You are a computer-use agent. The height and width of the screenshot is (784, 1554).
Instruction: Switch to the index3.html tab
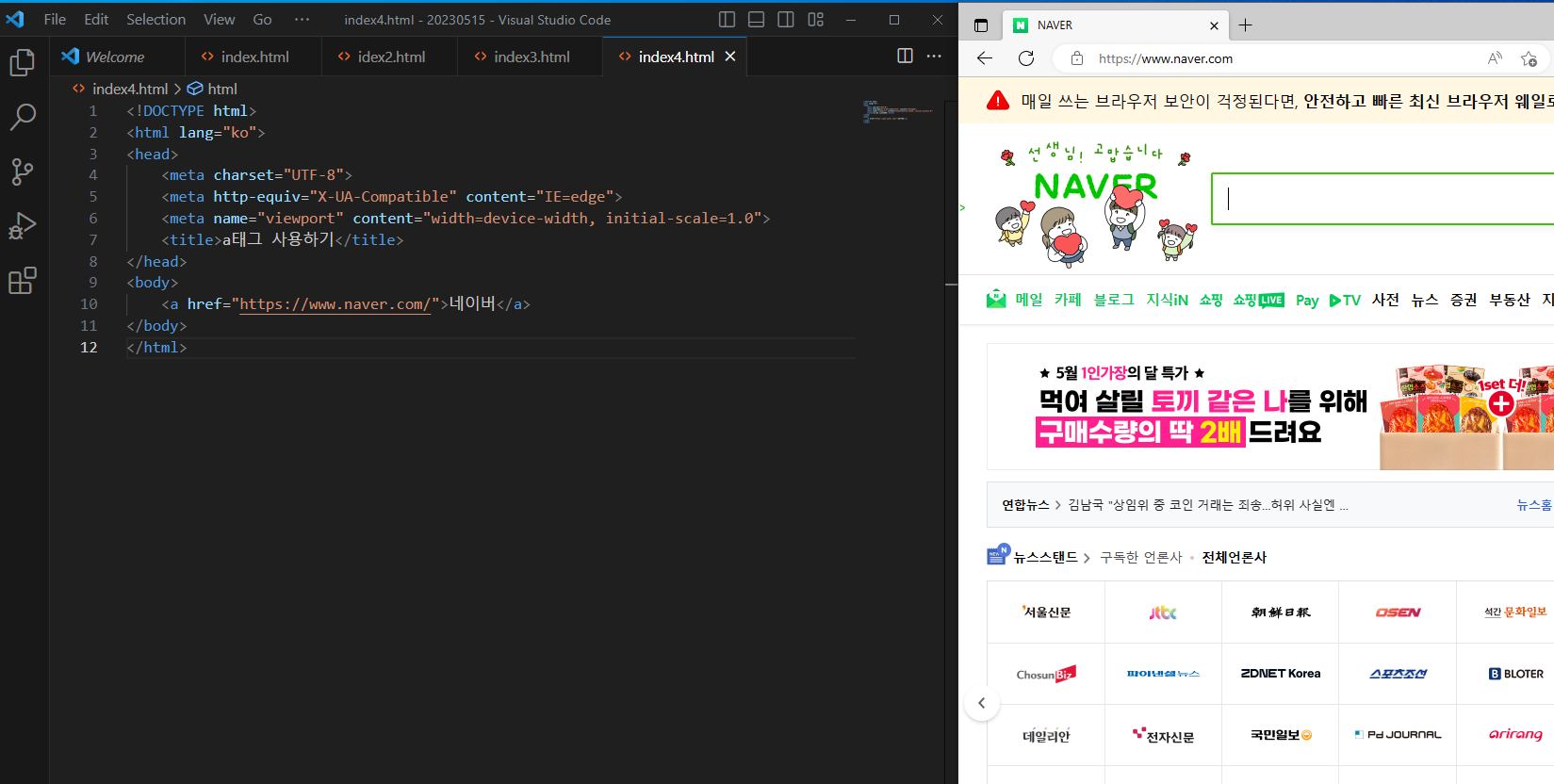point(531,57)
